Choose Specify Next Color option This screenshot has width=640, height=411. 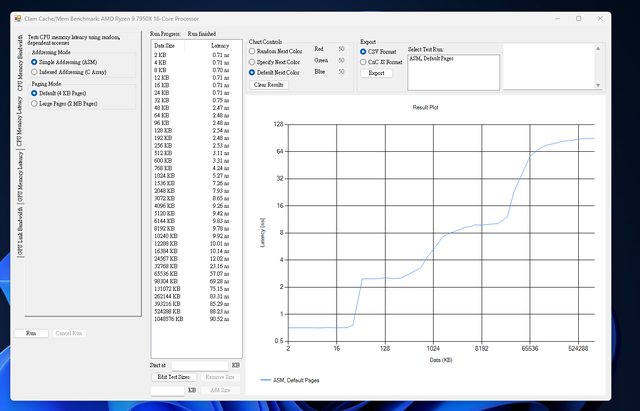pyautogui.click(x=252, y=61)
